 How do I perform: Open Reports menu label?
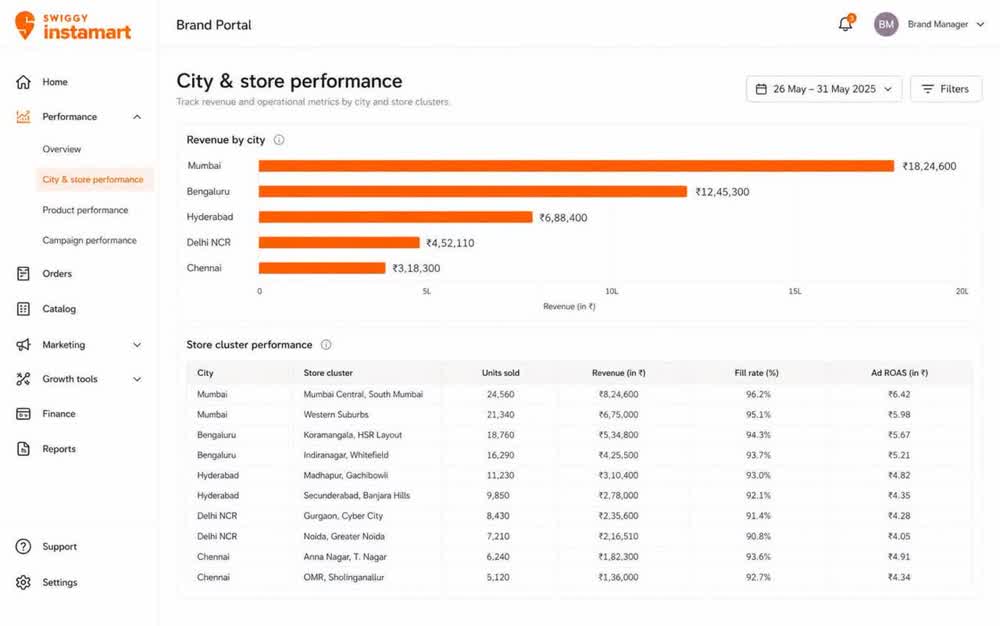point(59,449)
